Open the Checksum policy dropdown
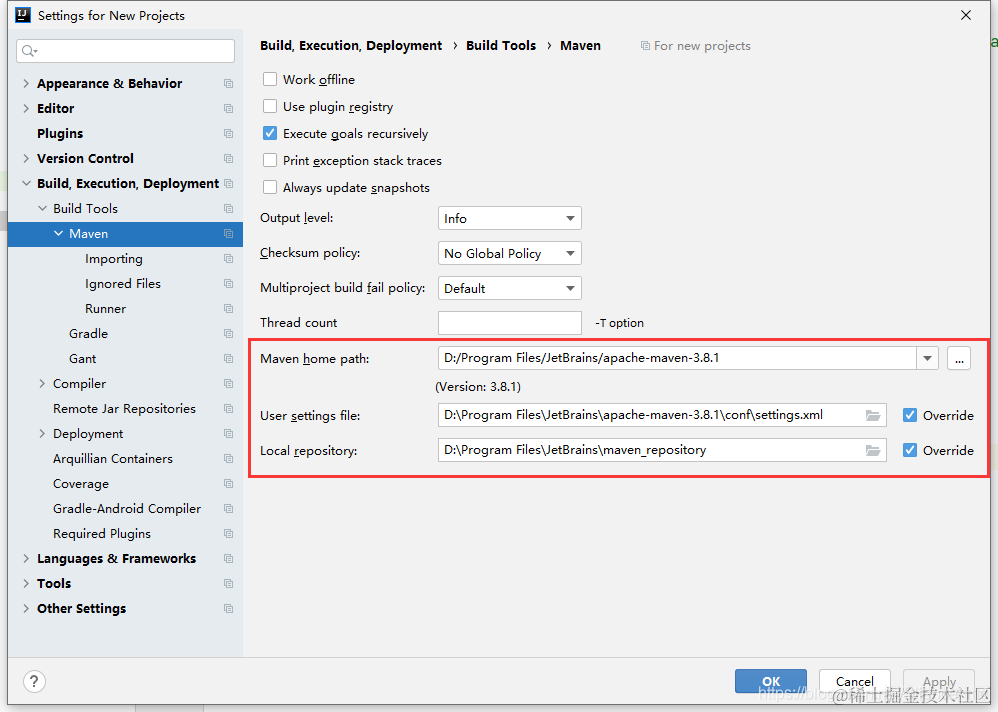Screen dimensions: 998x712 [x=509, y=253]
